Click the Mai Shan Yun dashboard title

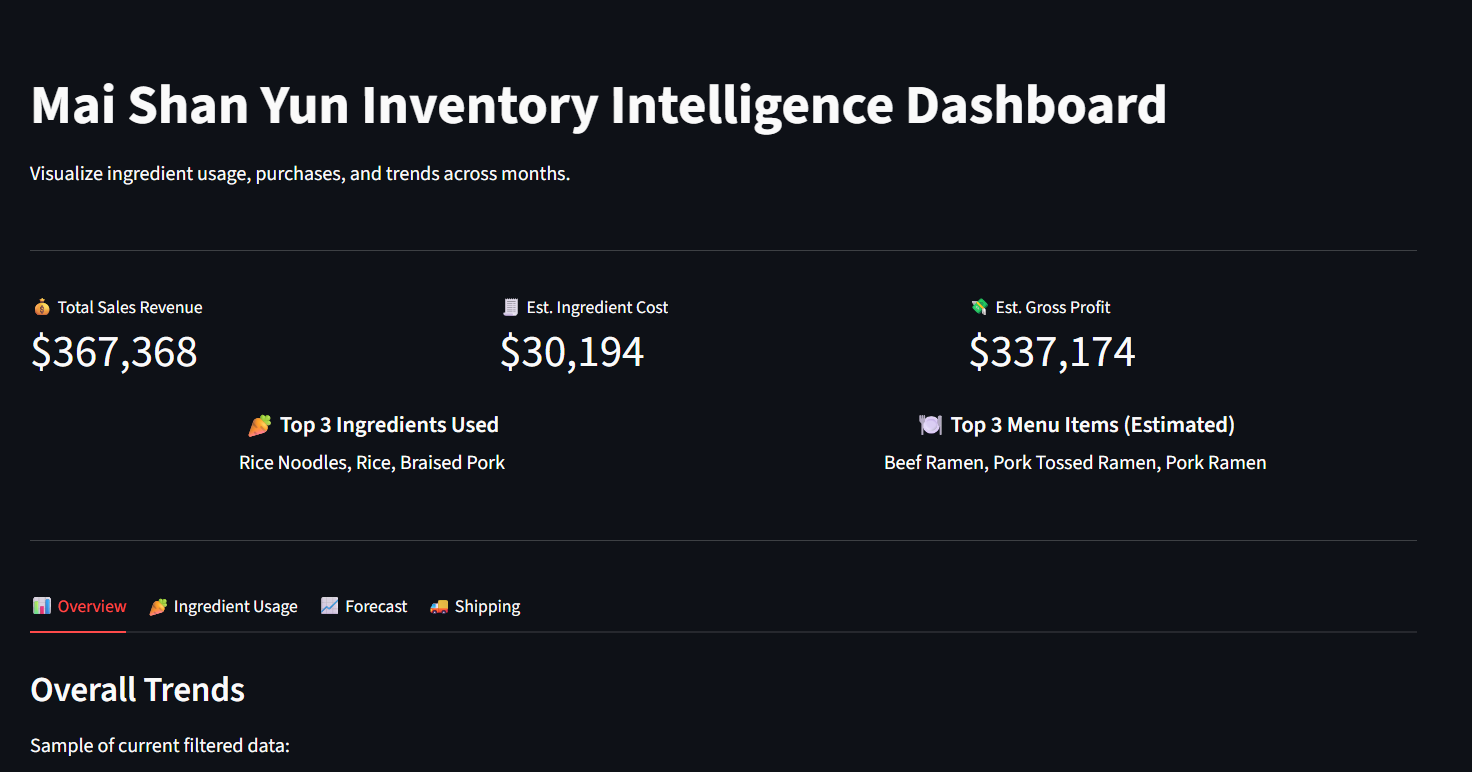coord(598,105)
